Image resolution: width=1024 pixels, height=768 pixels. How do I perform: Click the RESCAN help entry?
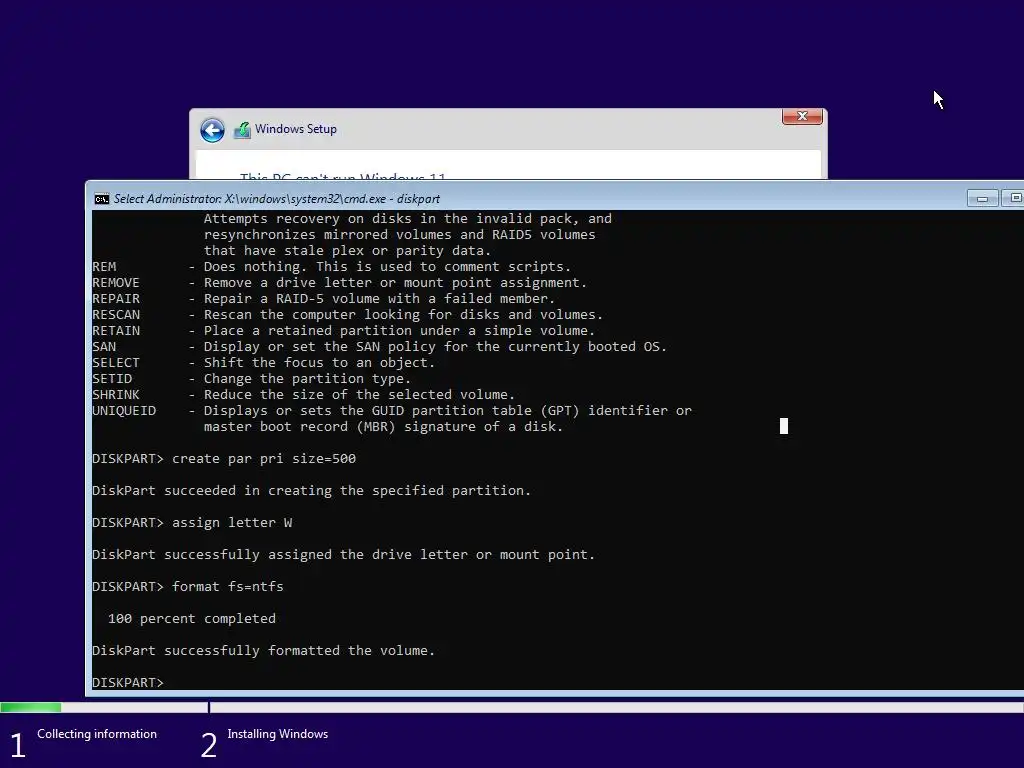(x=347, y=315)
